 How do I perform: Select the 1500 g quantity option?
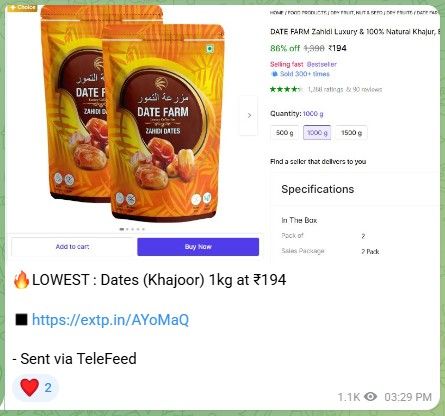(351, 133)
